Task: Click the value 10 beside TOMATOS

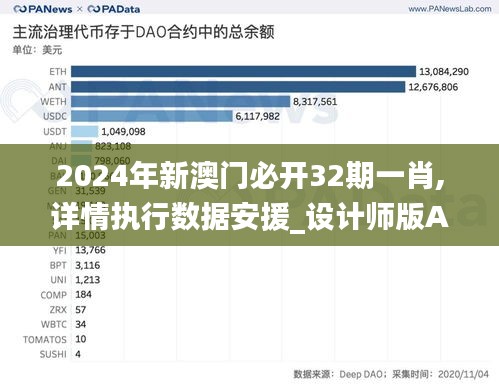Action: pyautogui.click(x=81, y=339)
